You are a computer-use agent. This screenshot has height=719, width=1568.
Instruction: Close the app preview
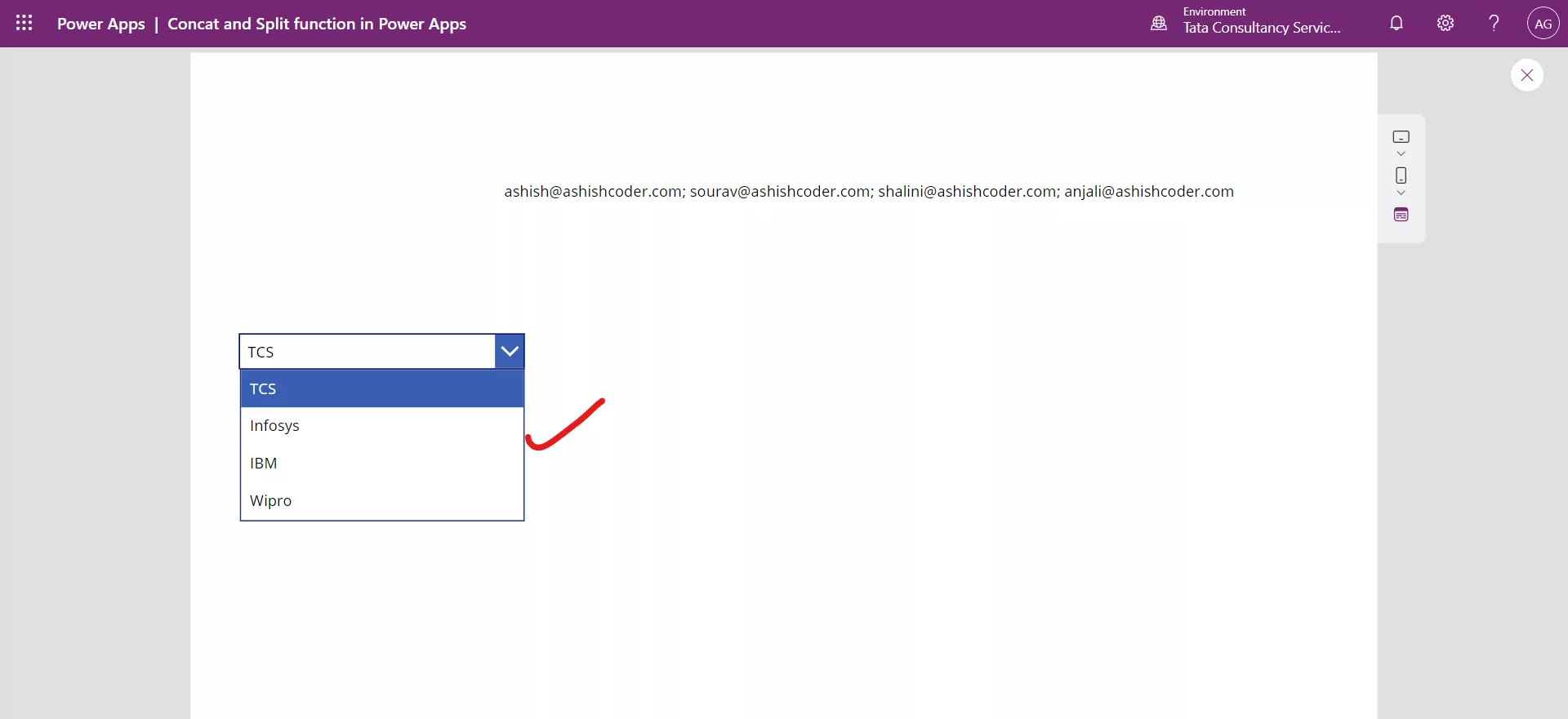1526,75
